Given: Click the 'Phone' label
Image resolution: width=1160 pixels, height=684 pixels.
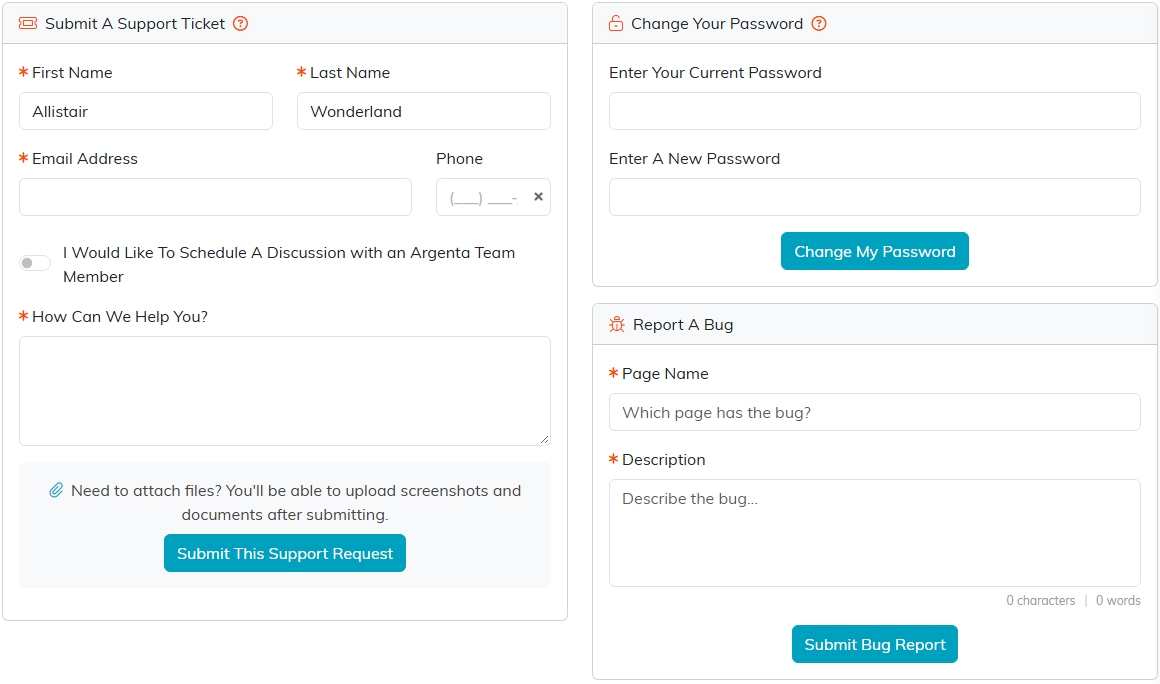Looking at the screenshot, I should [459, 158].
